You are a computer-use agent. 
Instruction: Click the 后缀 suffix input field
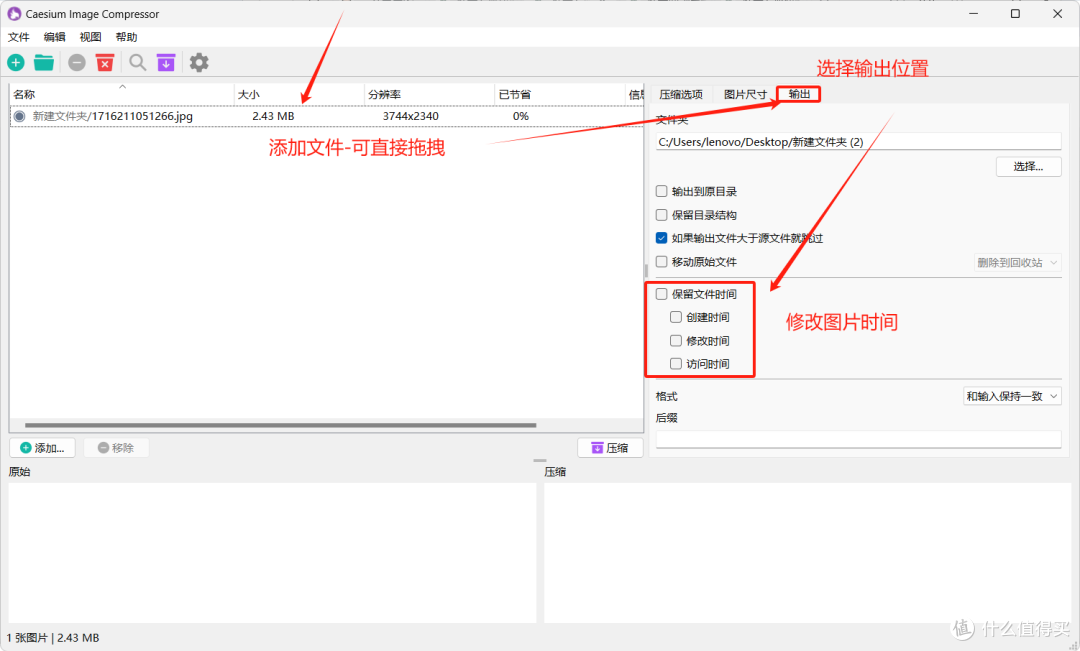[x=858, y=440]
